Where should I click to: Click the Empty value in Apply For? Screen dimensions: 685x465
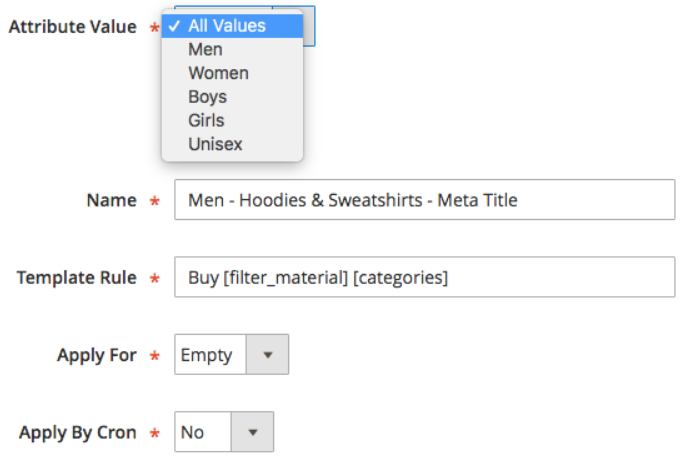coord(207,355)
